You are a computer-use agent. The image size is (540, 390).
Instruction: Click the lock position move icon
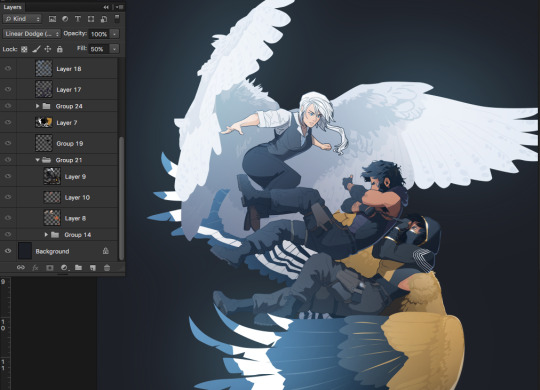[48, 49]
